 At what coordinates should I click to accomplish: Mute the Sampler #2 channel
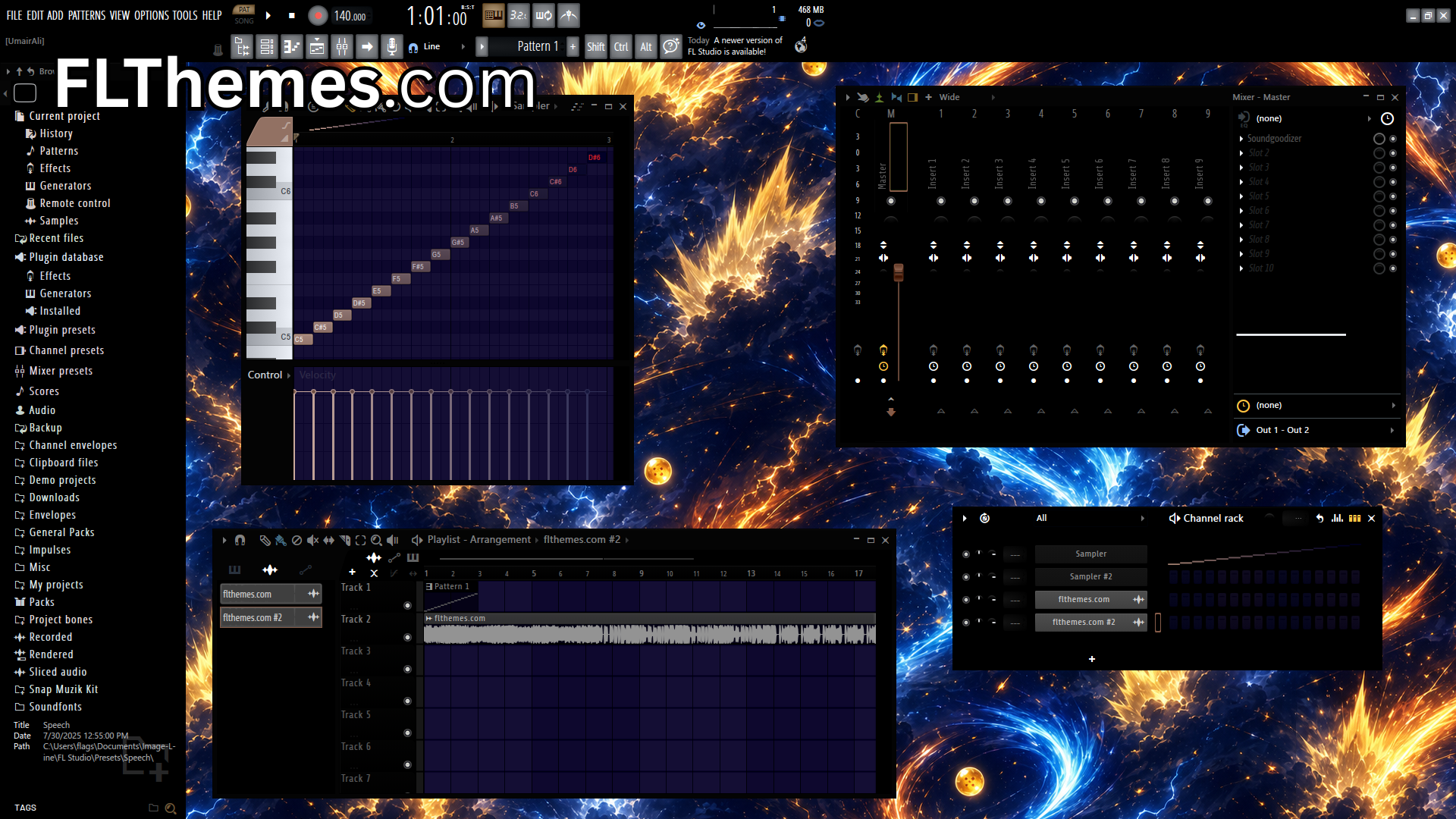(x=965, y=577)
